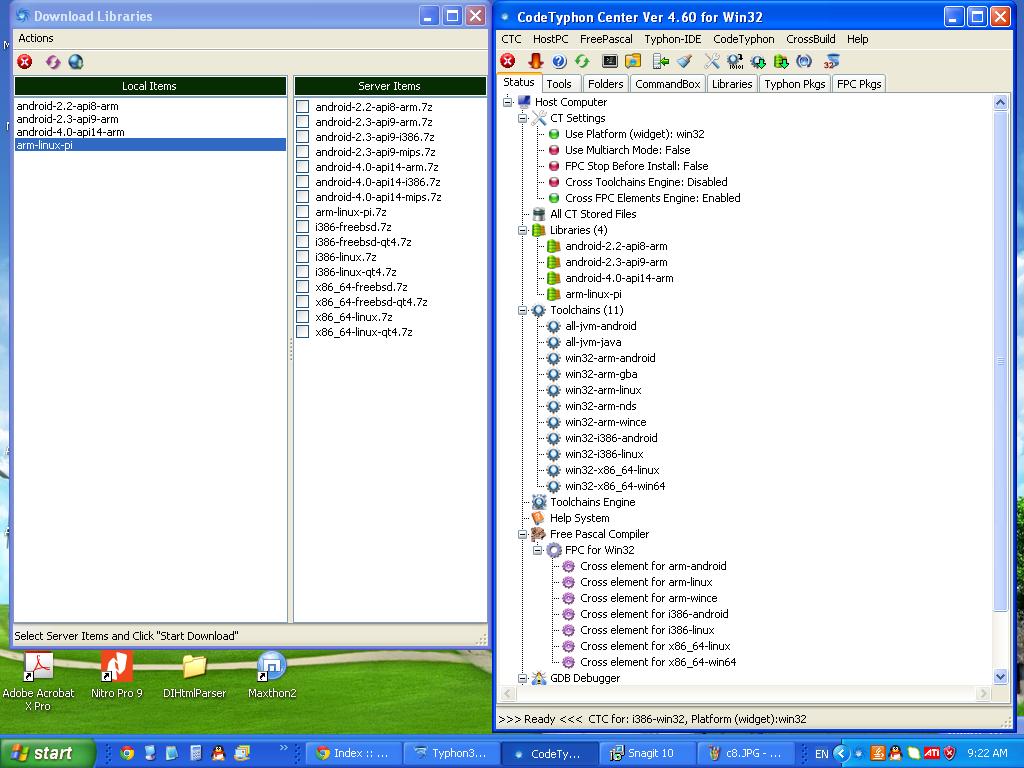Switch to the Typhon Pkgs tab

pos(795,84)
